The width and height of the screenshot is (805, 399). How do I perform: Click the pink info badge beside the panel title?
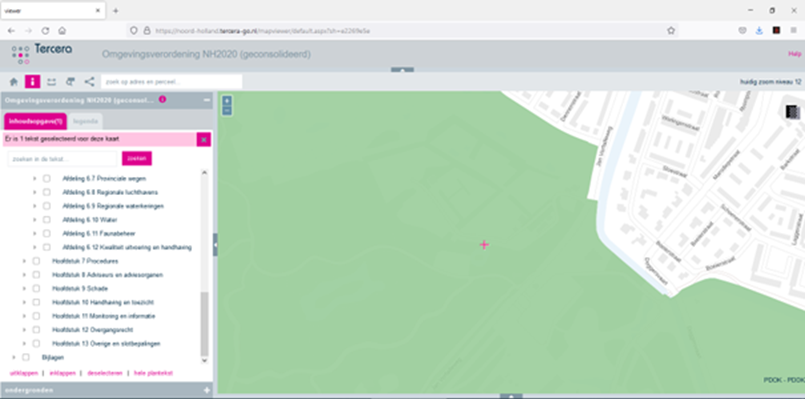162,100
